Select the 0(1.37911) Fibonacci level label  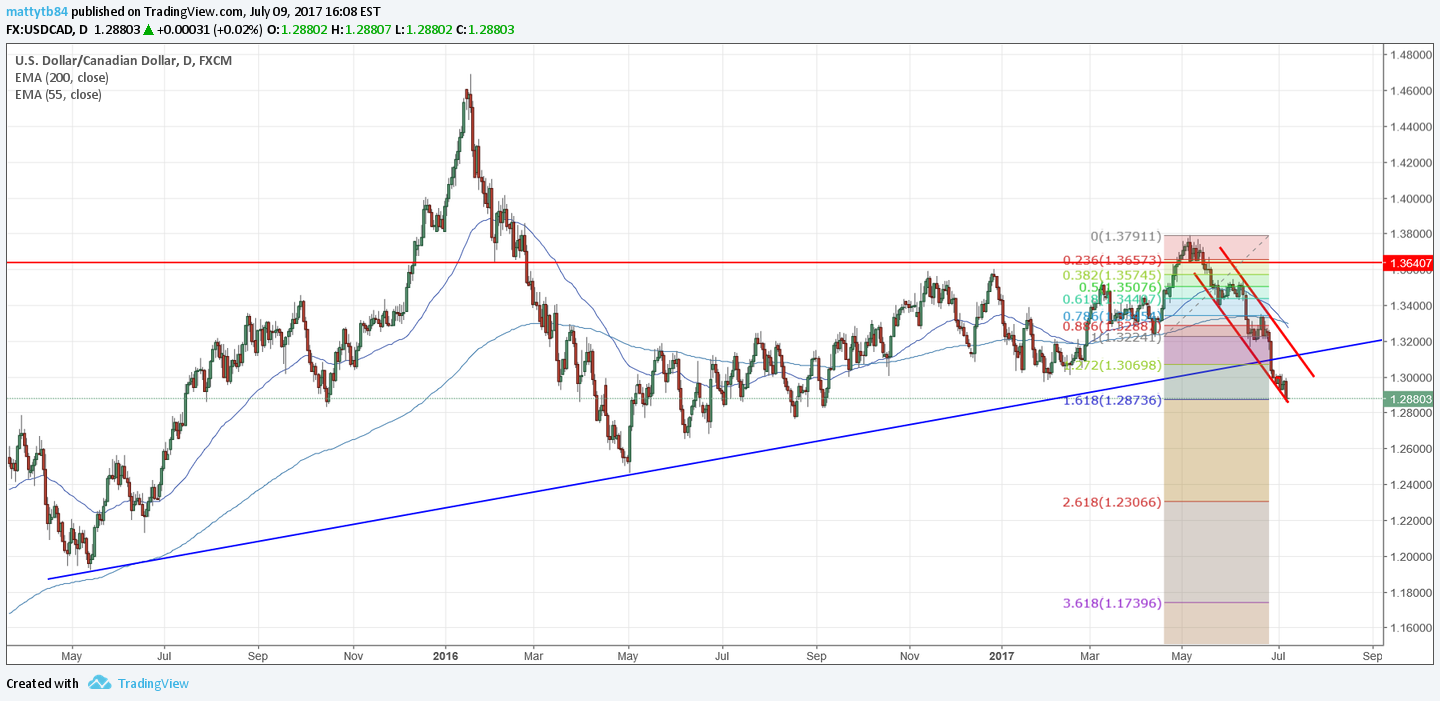(1126, 237)
